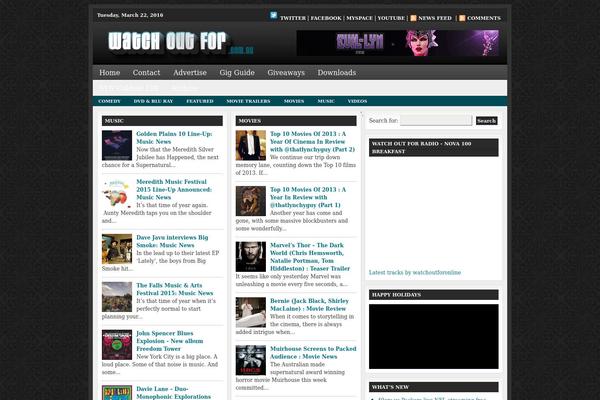Viewport: 600px width, 400px height.
Task: Click the Music section header
Action: [x=162, y=121]
